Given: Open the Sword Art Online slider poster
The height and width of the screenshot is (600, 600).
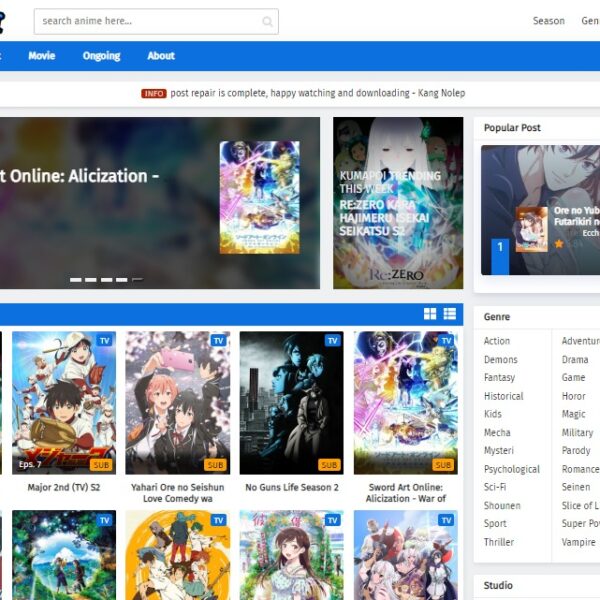Looking at the screenshot, I should [x=259, y=197].
